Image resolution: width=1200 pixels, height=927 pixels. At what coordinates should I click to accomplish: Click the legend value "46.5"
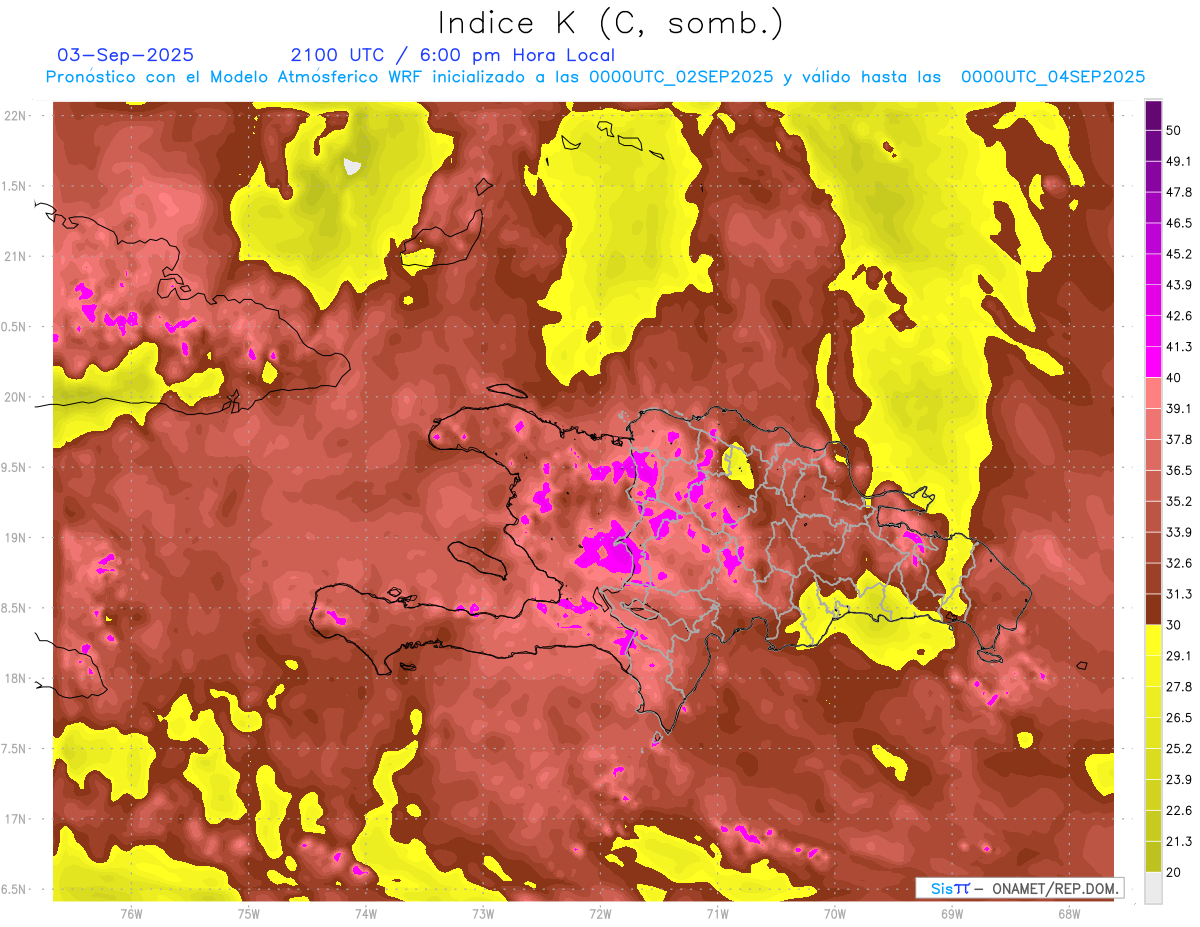pyautogui.click(x=1177, y=223)
